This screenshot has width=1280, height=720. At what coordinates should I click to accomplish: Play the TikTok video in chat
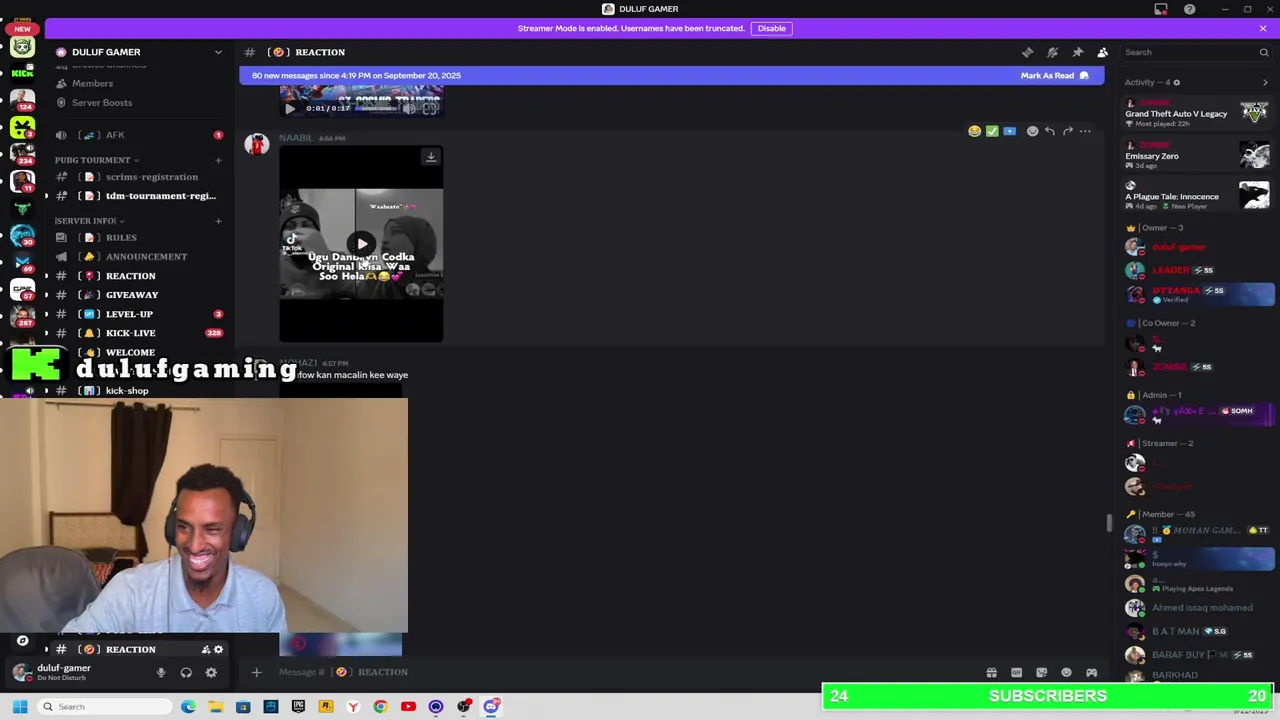tap(362, 243)
